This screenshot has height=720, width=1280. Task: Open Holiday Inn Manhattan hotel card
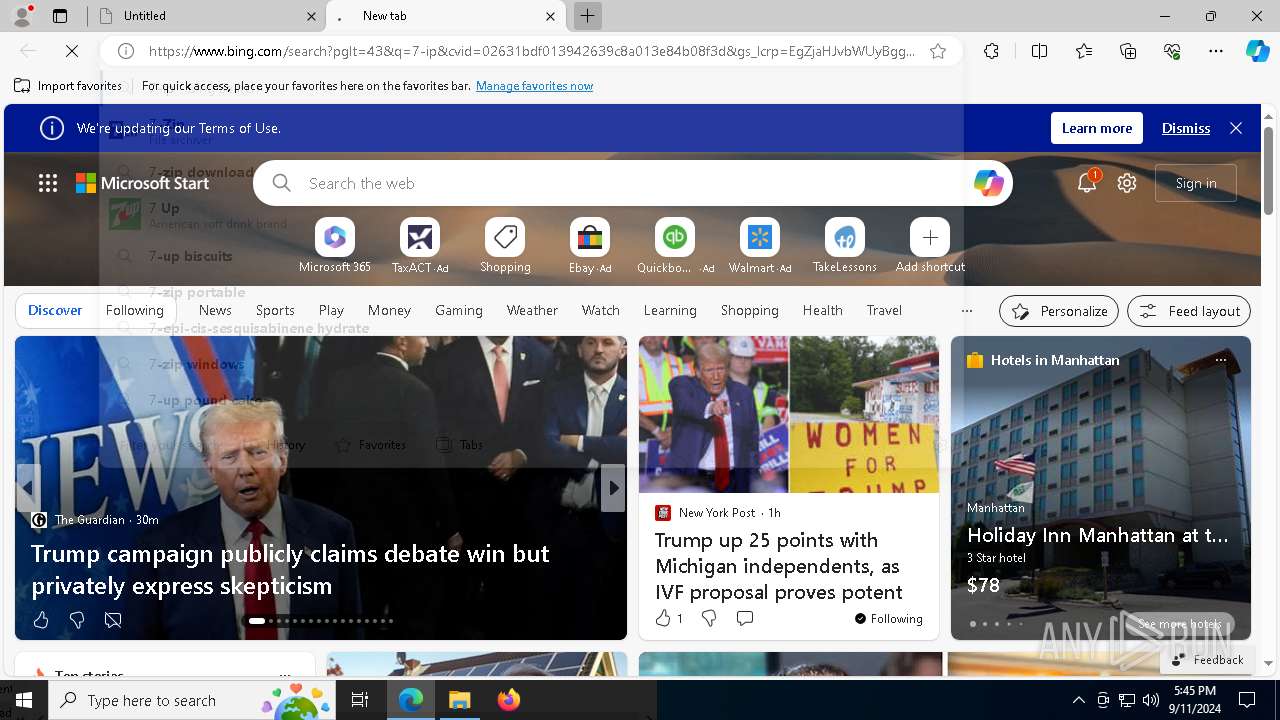point(1101,488)
